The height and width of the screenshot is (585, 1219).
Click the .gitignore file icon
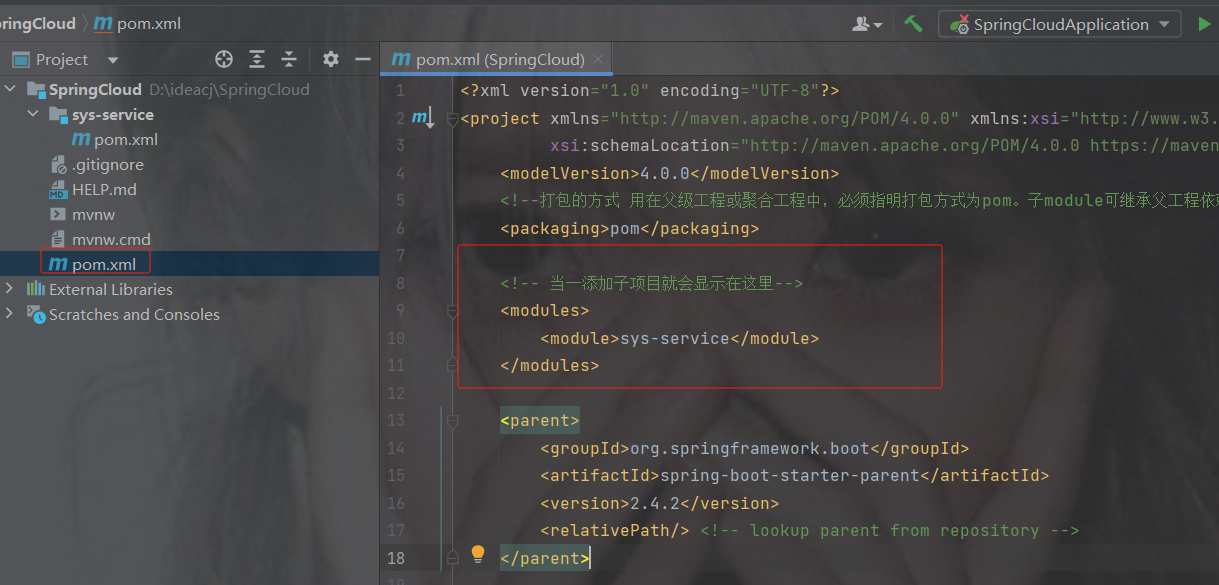click(x=57, y=164)
